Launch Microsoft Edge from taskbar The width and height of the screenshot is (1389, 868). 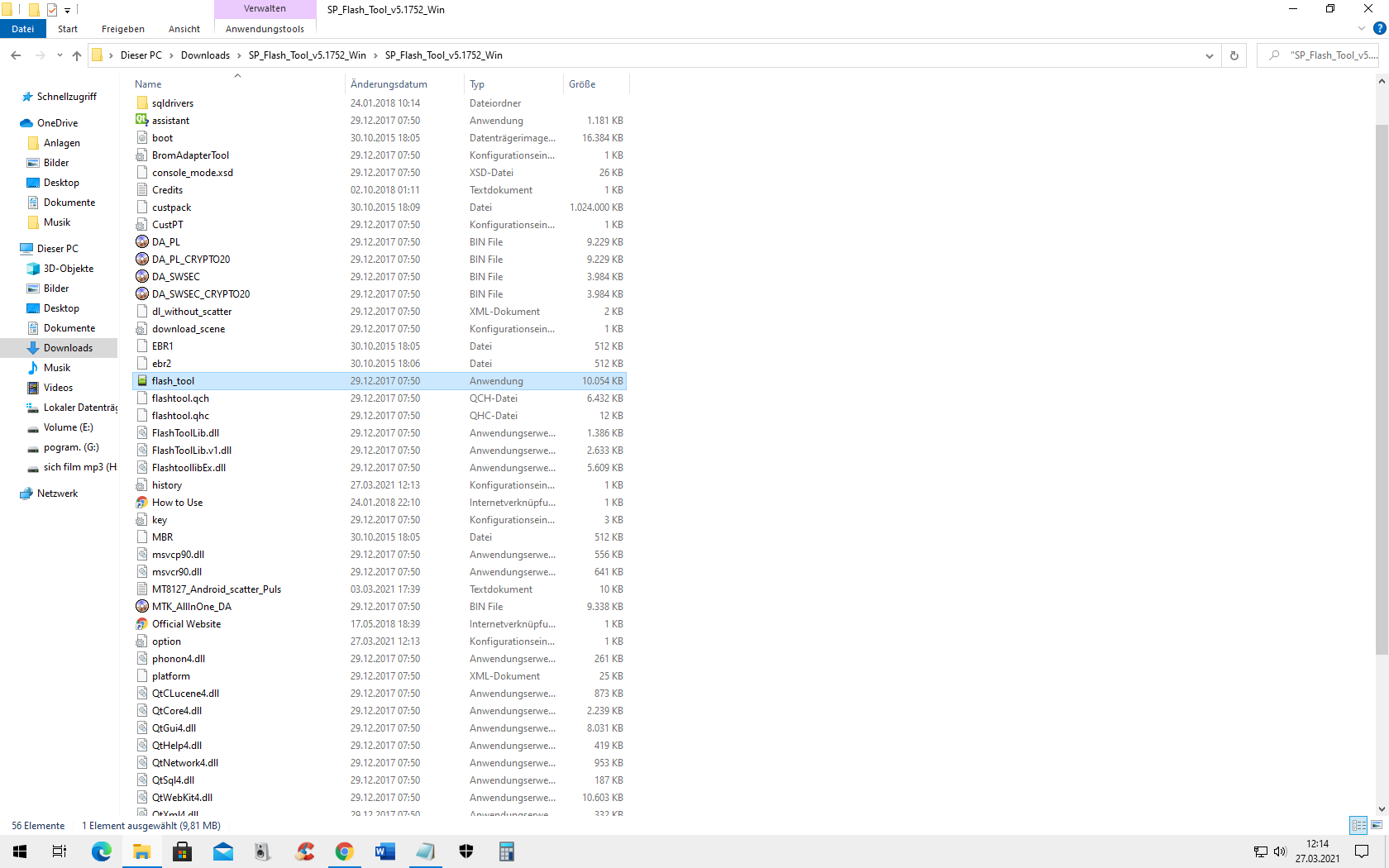pyautogui.click(x=101, y=851)
